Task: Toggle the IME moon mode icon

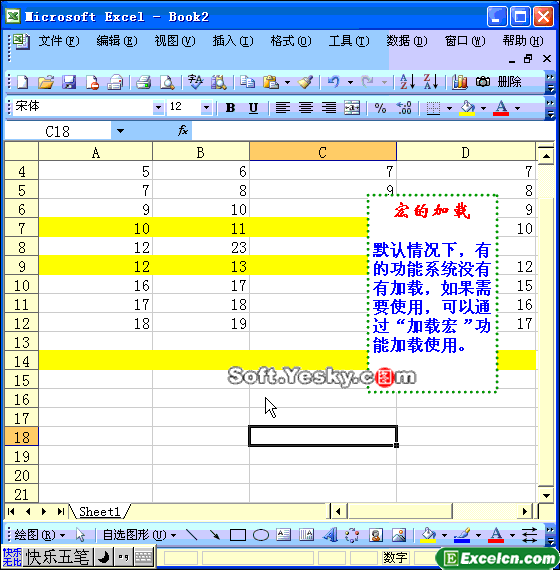Action: point(104,557)
